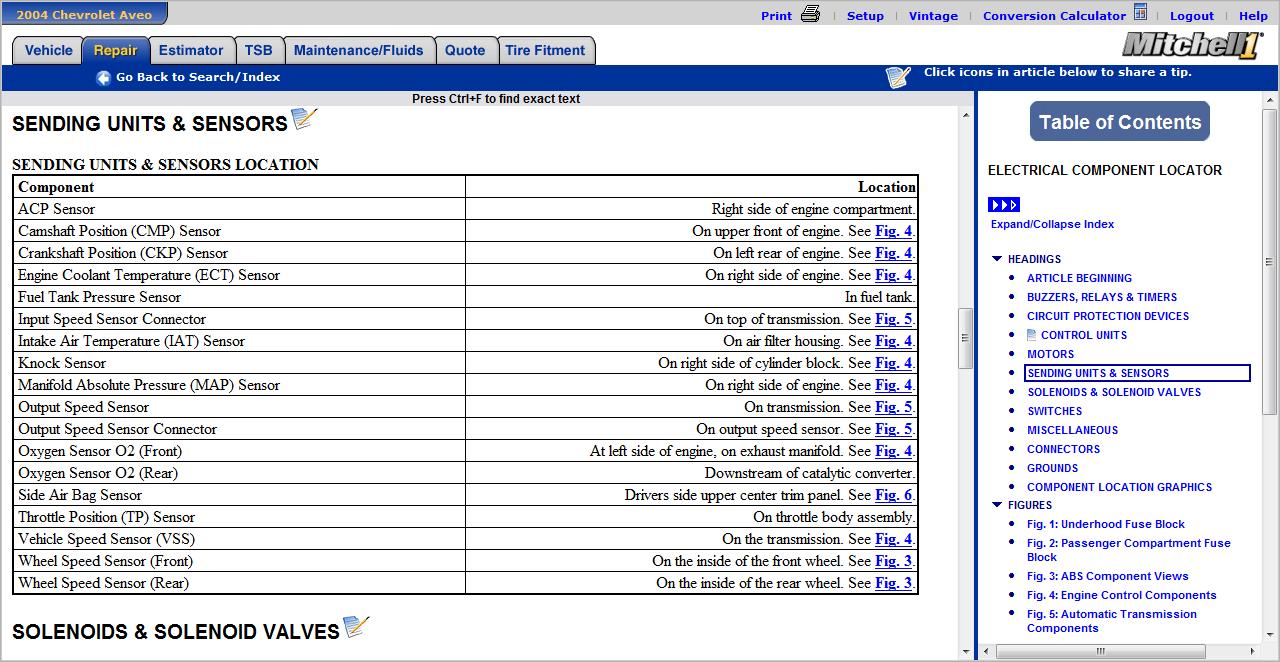Click 'Throttle Position (TP) Sensor' cell
Viewport: 1280px width, 662px height.
coord(239,517)
